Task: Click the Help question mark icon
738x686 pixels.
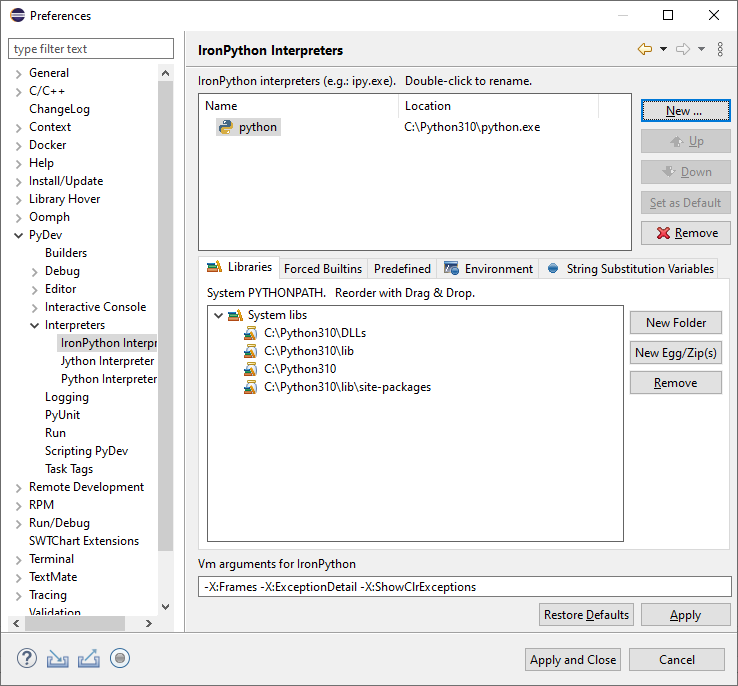Action: 27,658
